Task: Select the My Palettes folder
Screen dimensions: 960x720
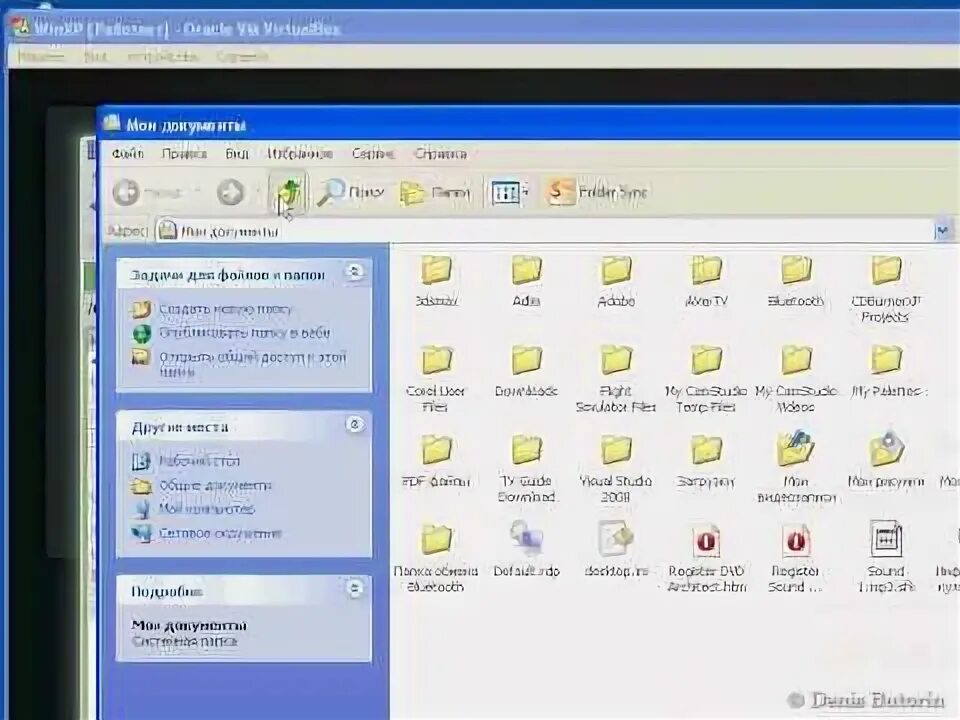Action: 887,372
